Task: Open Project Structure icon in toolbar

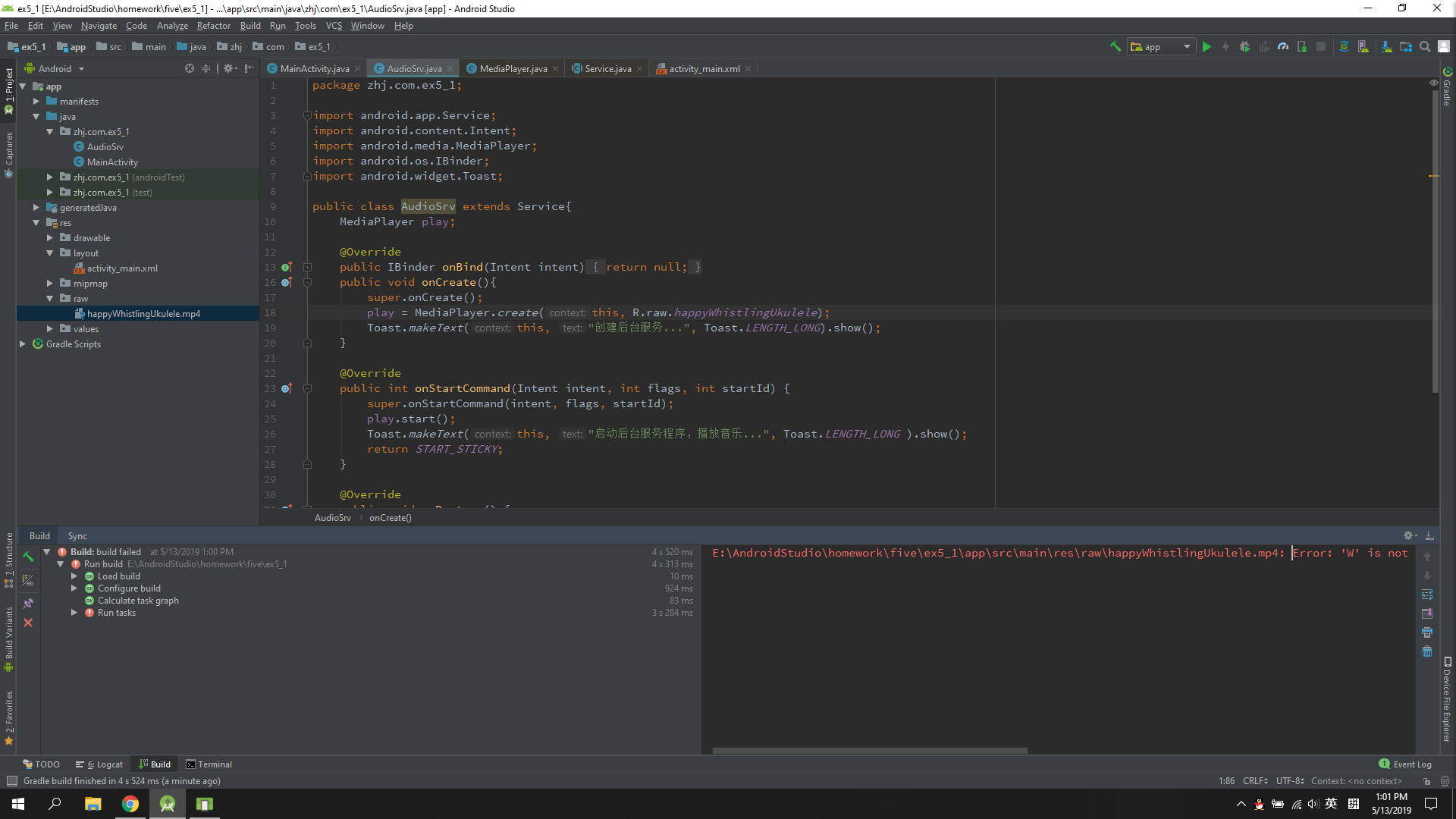Action: click(1406, 46)
